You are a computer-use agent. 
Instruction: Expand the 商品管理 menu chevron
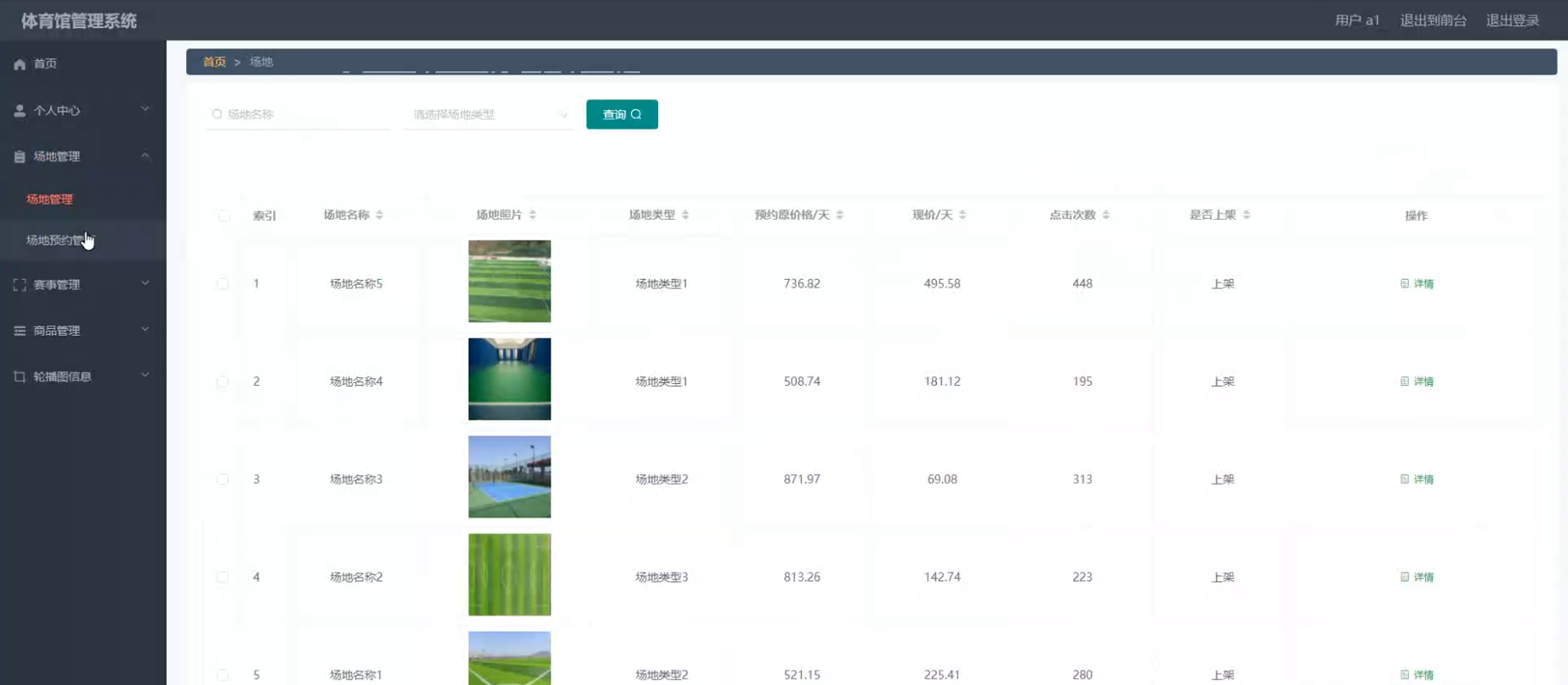[145, 329]
